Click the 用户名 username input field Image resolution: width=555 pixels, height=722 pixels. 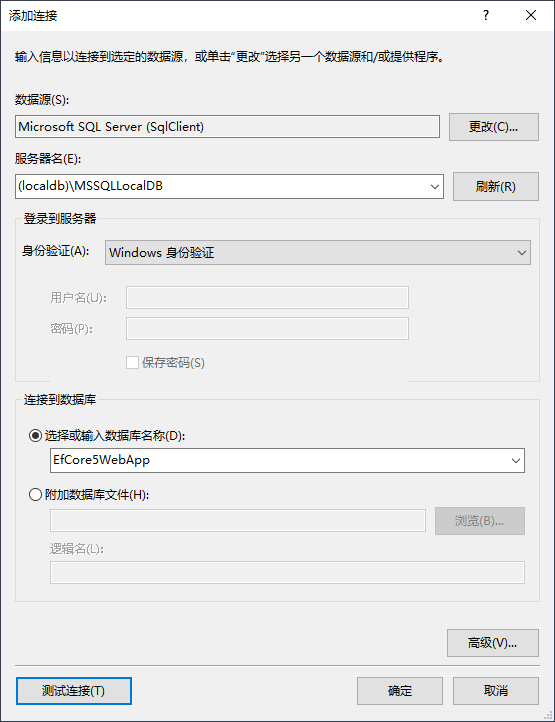click(x=267, y=297)
